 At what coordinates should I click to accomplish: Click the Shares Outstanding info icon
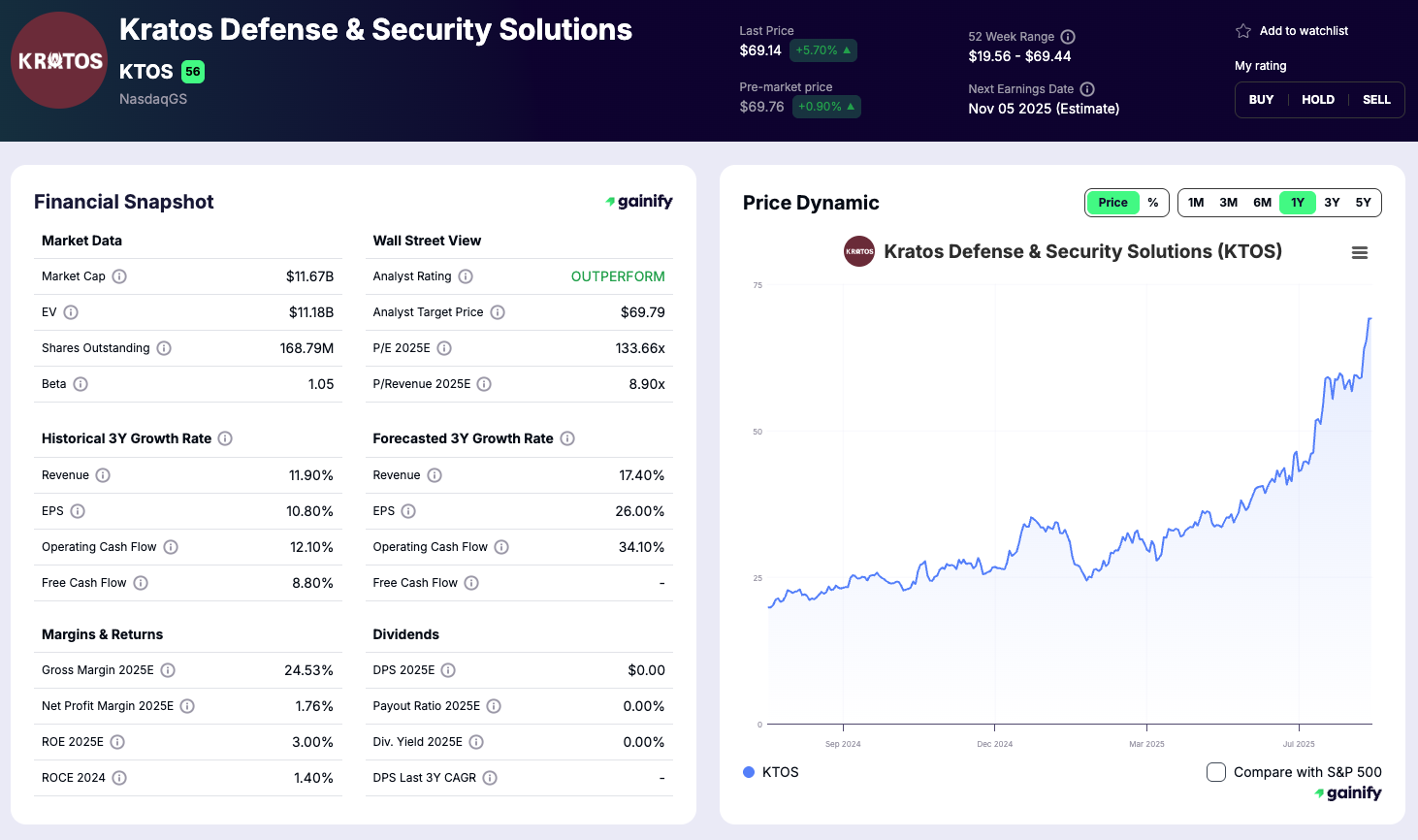[164, 348]
